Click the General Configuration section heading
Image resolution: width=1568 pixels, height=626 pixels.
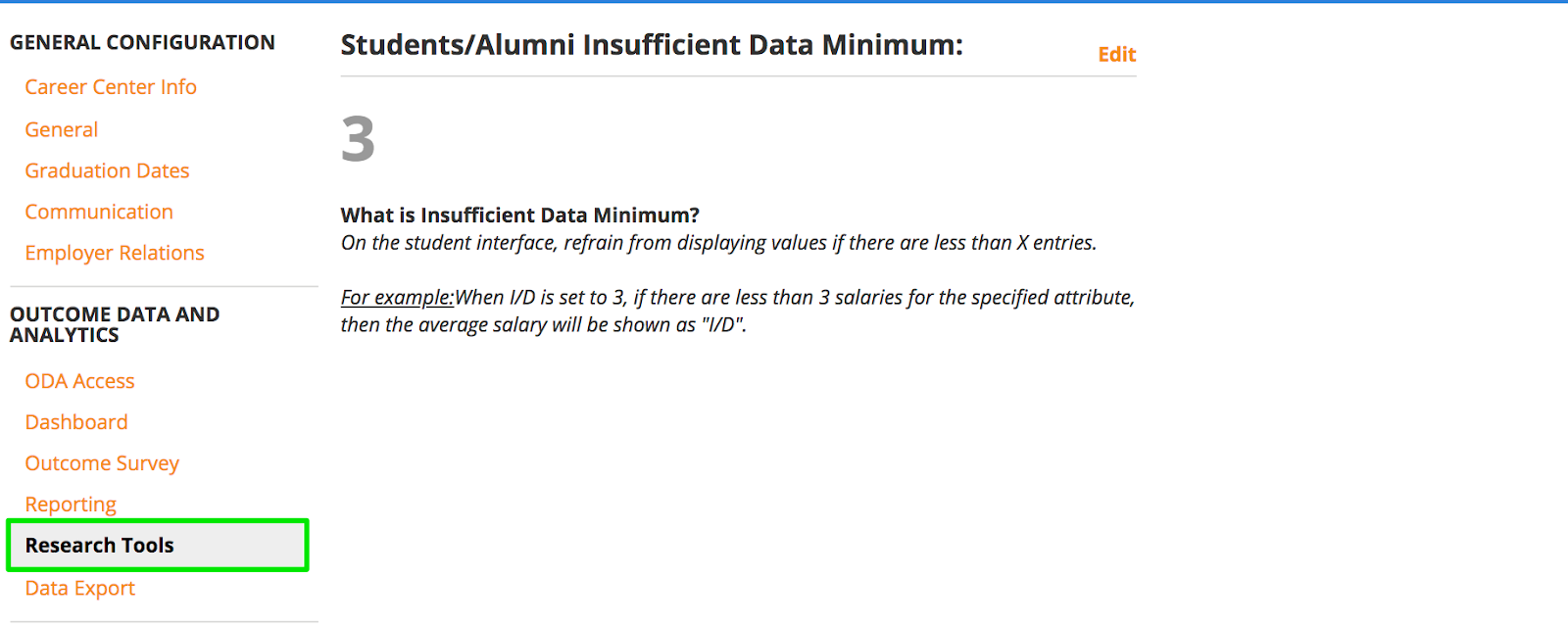point(142,43)
